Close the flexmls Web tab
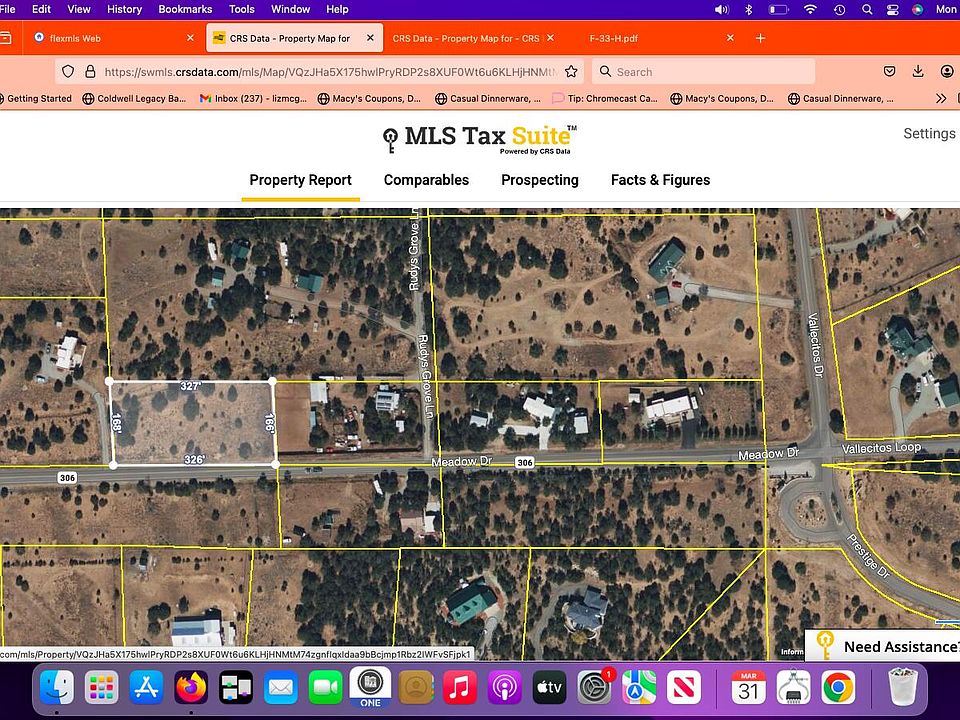Viewport: 960px width, 720px height. [190, 38]
